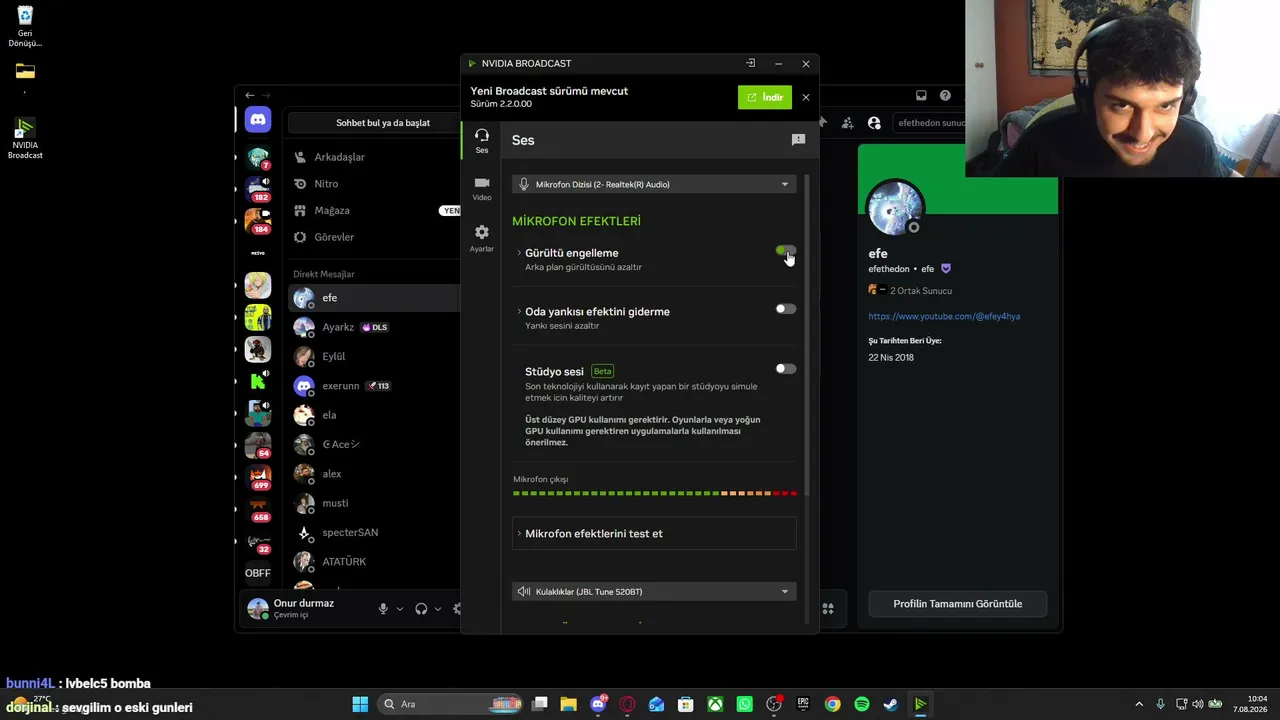
Task: Click Profilin Tamamını Görüntüle button
Action: point(957,604)
